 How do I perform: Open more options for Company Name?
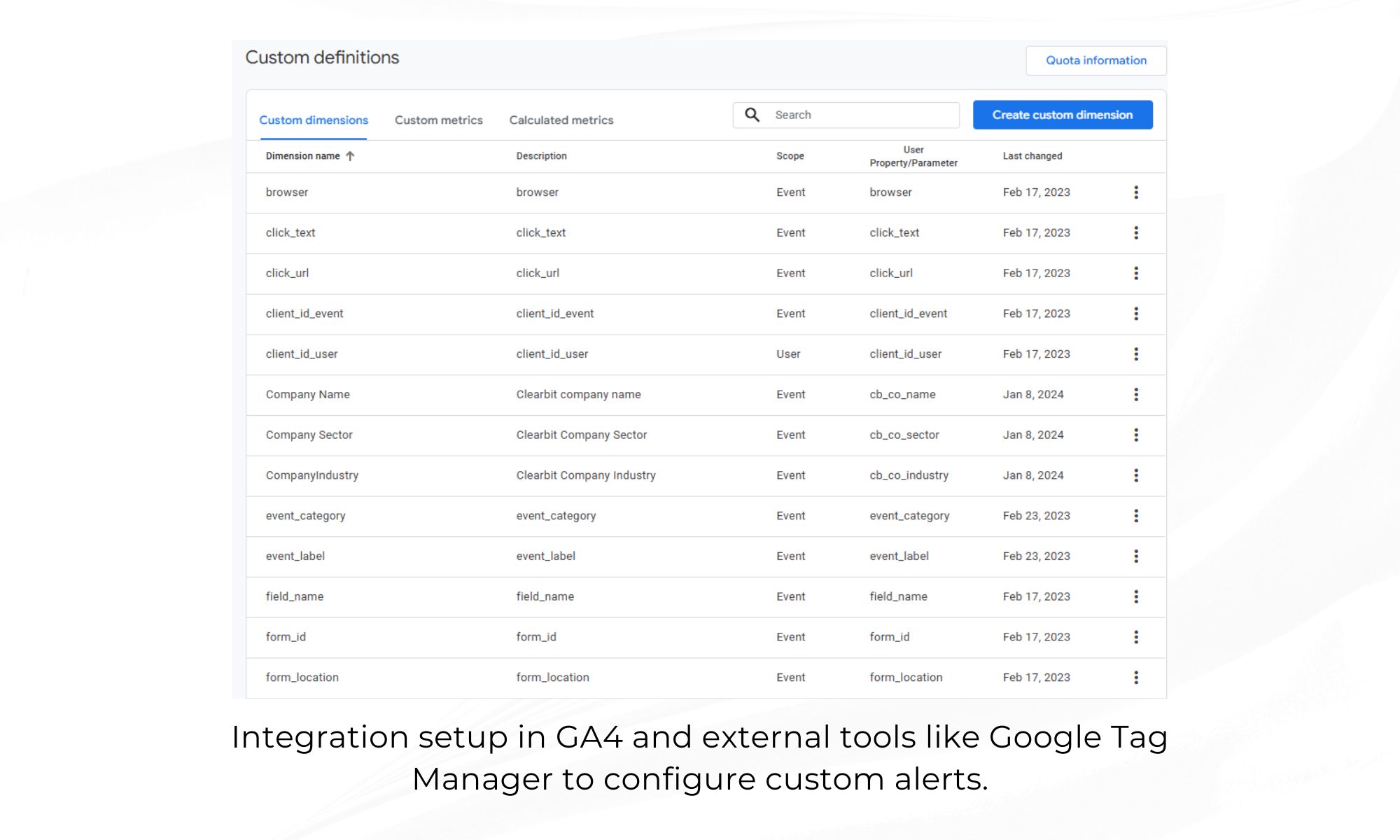click(1135, 395)
